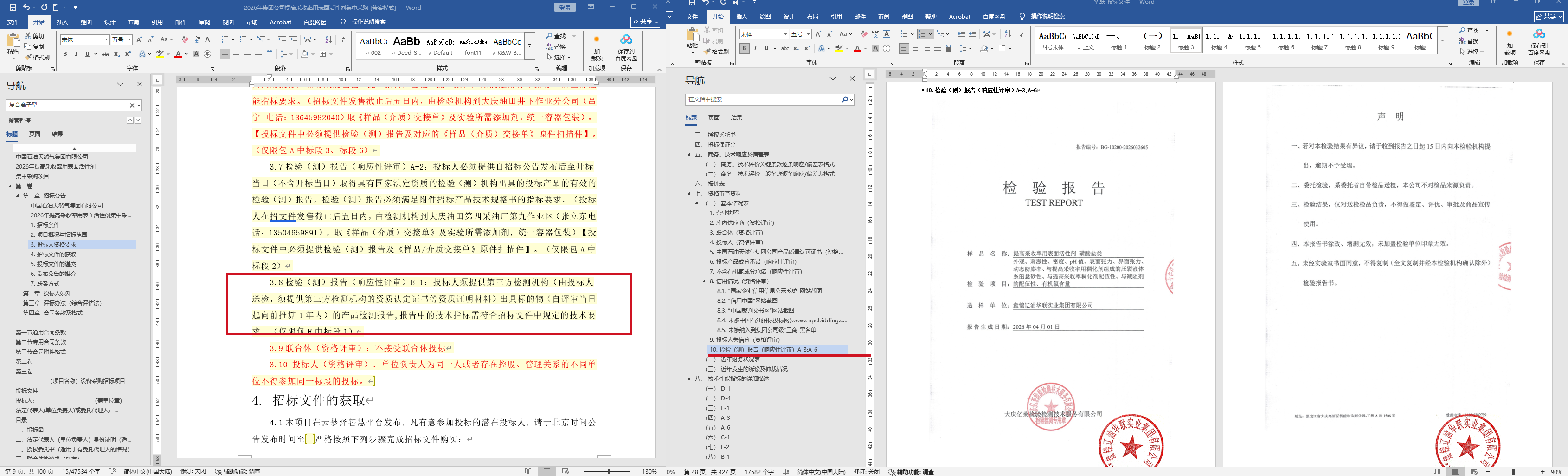The width and height of the screenshot is (1568, 476).
Task: Toggle Italic in left Word window
Action: pyautogui.click(x=76, y=54)
